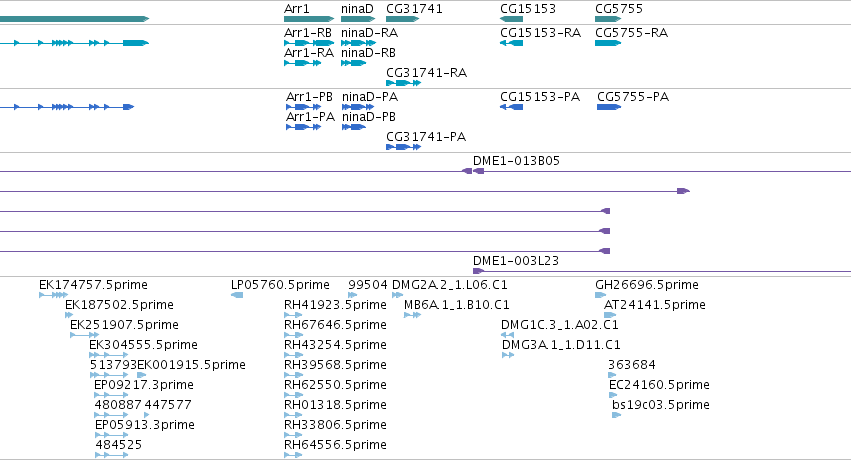Select EST AT24141.5prime
The height and width of the screenshot is (460, 851).
click(x=655, y=305)
